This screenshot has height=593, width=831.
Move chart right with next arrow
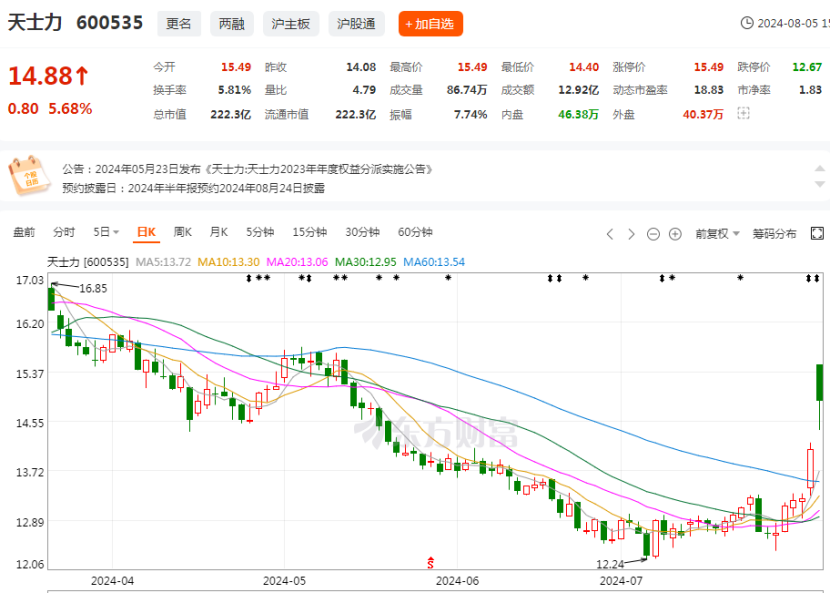[x=631, y=234]
